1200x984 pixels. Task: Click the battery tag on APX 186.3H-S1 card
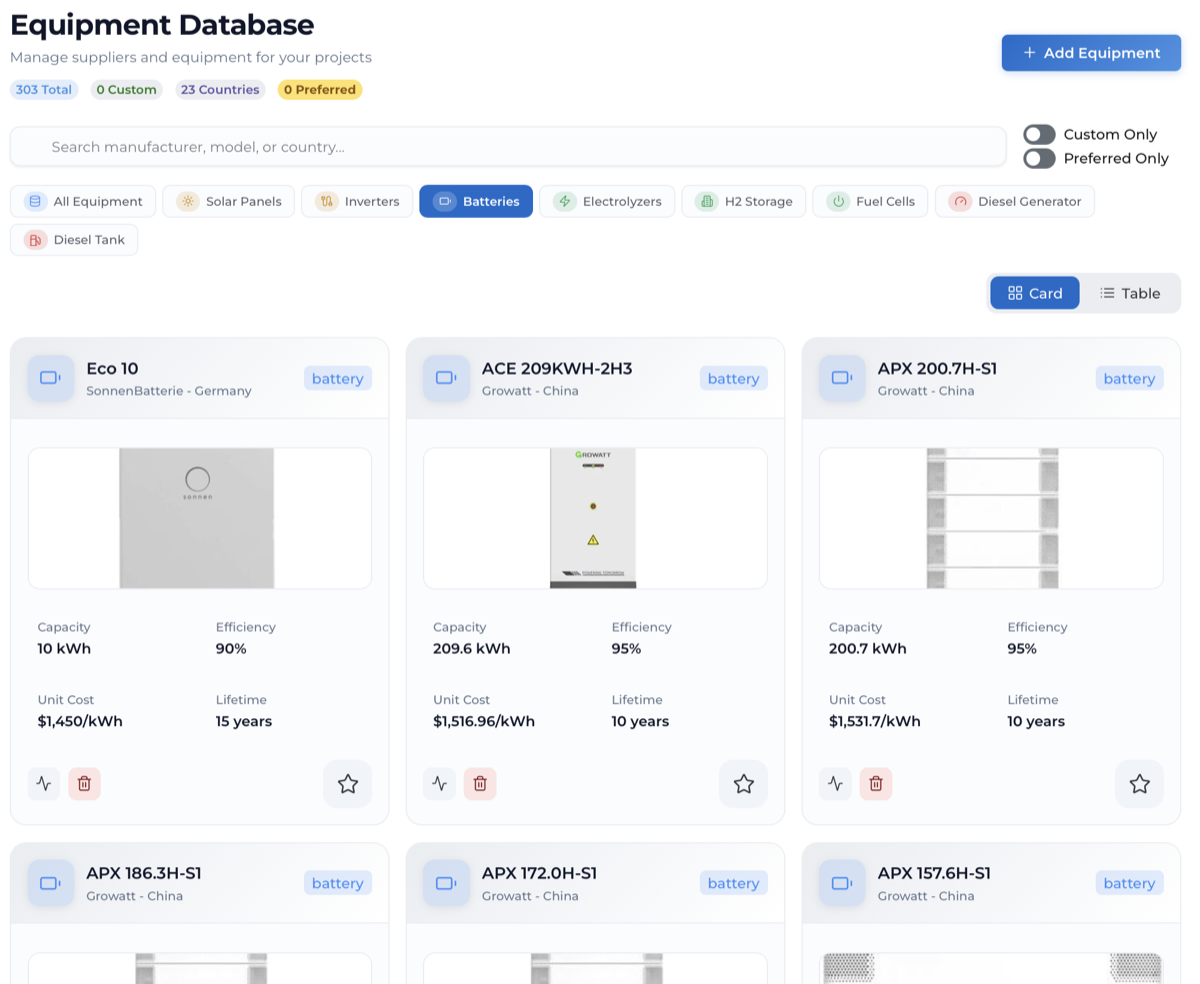point(338,883)
